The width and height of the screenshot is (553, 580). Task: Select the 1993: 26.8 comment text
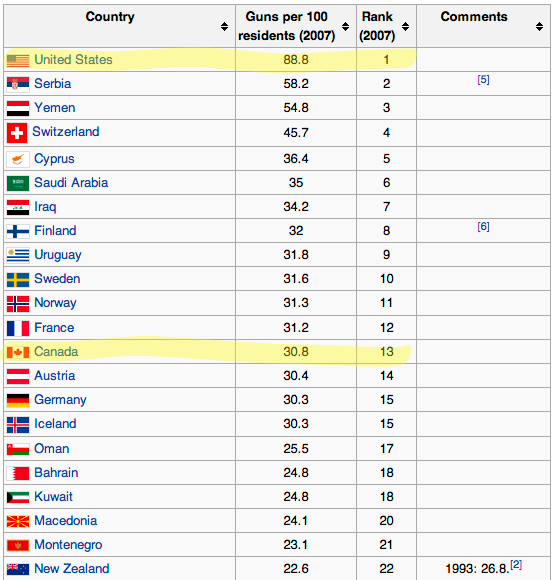click(x=477, y=569)
